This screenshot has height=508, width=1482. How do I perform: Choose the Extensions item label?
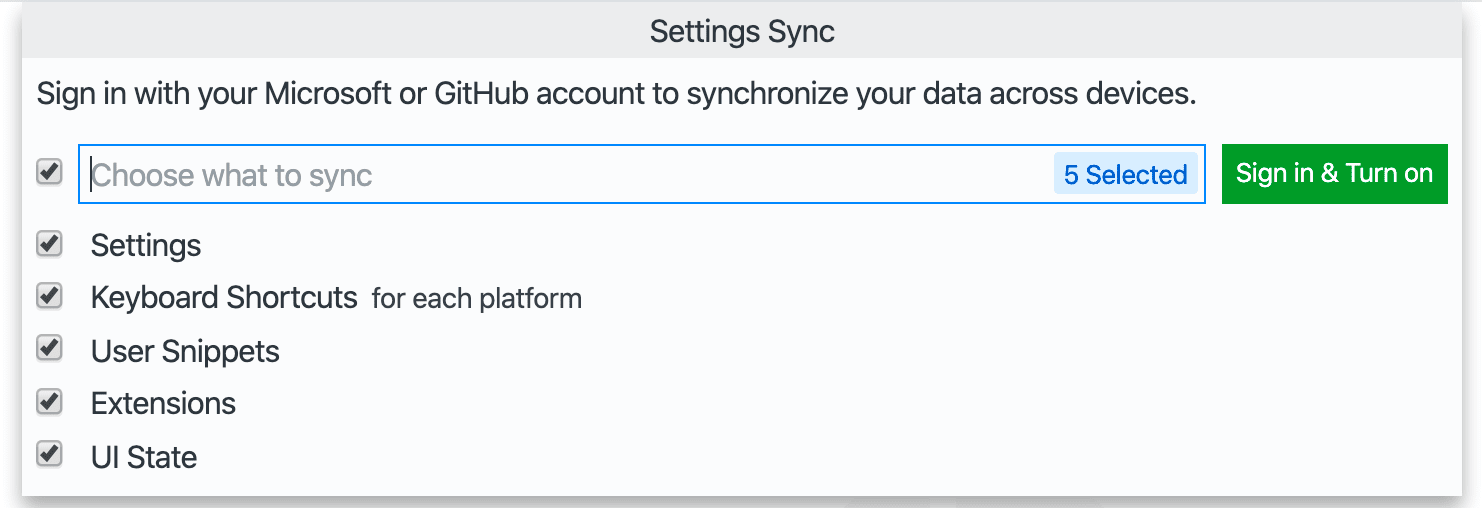[163, 404]
